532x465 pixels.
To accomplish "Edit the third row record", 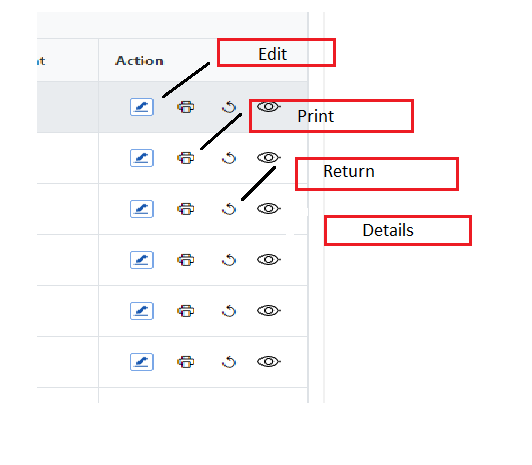I will (x=142, y=209).
